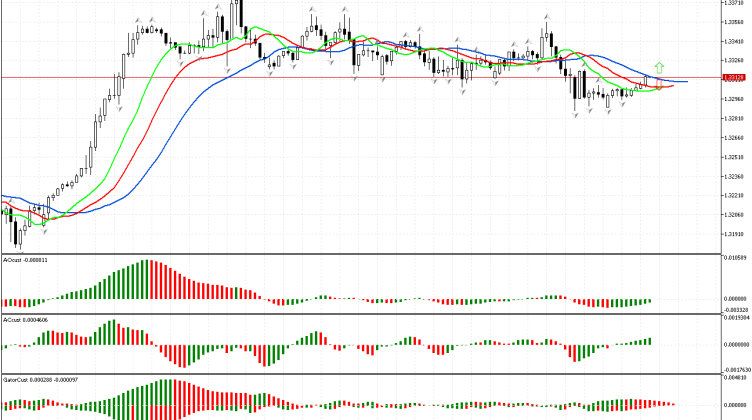Click the -0.0017630 ACcust scale value
752x420 pixels.
tap(735, 368)
